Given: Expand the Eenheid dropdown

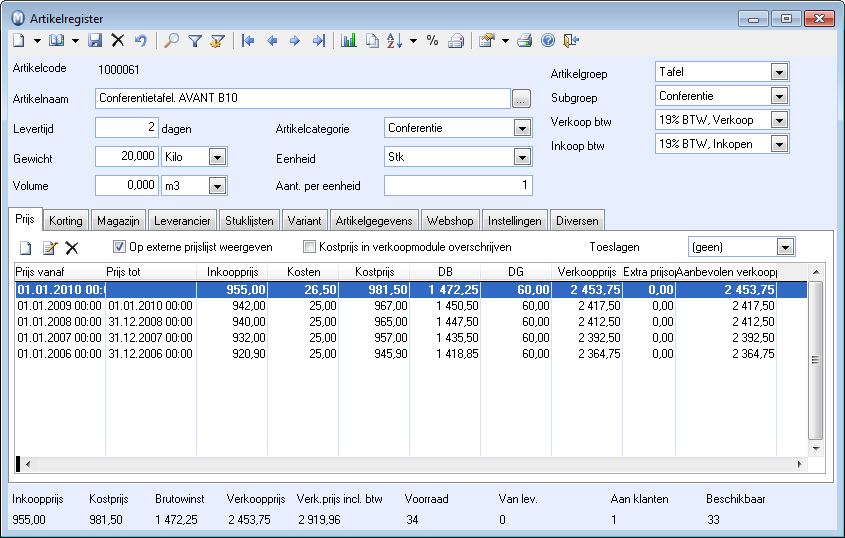Looking at the screenshot, I should coord(521,157).
